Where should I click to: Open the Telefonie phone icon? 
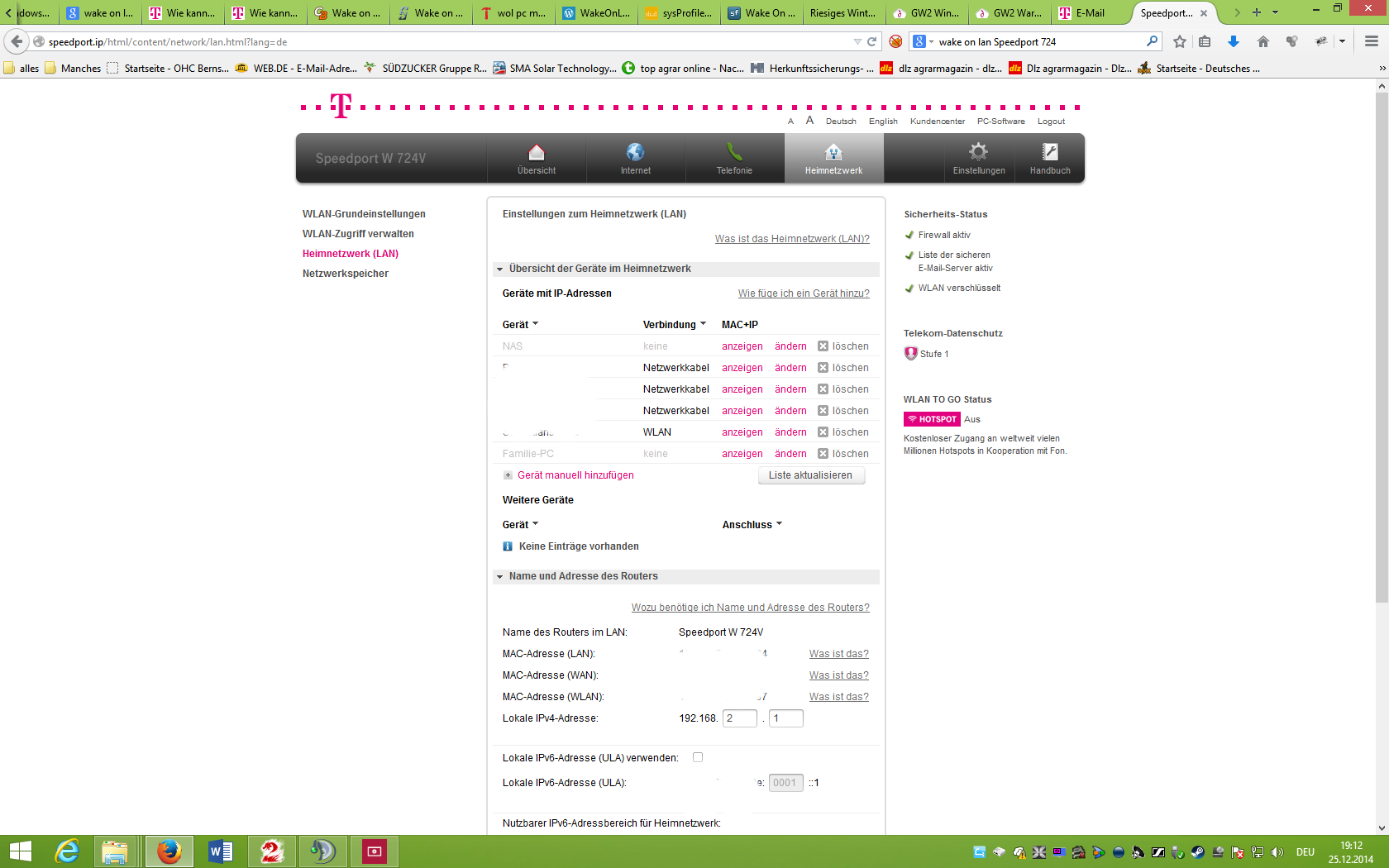(x=734, y=152)
